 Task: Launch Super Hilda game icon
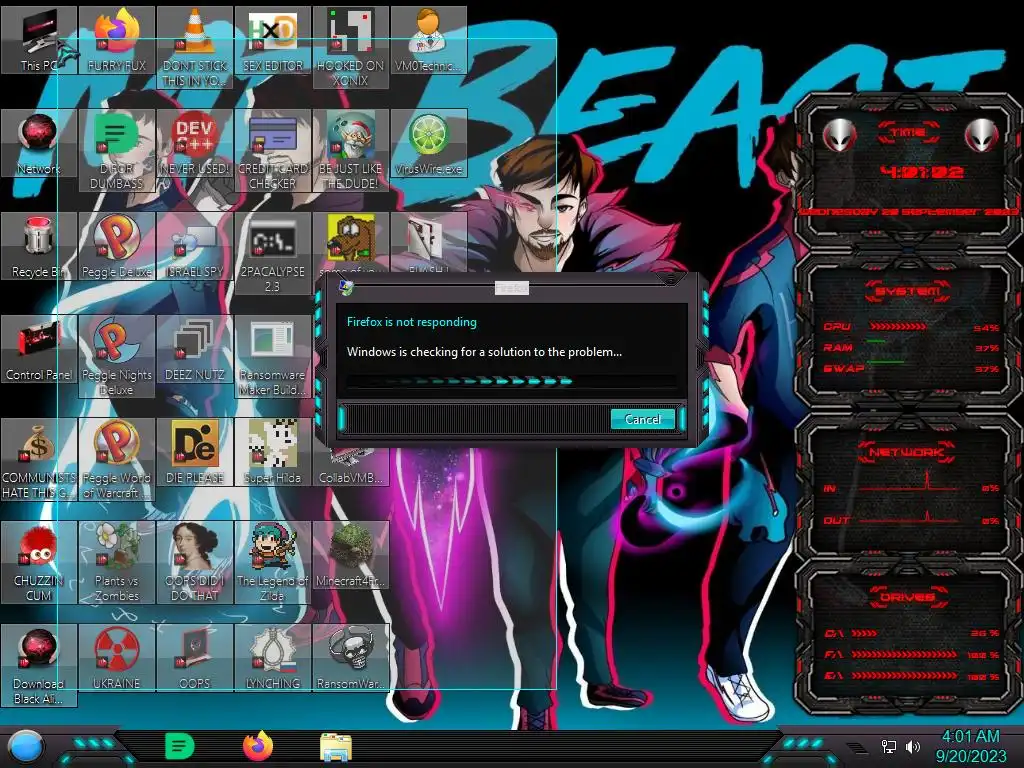pos(272,452)
